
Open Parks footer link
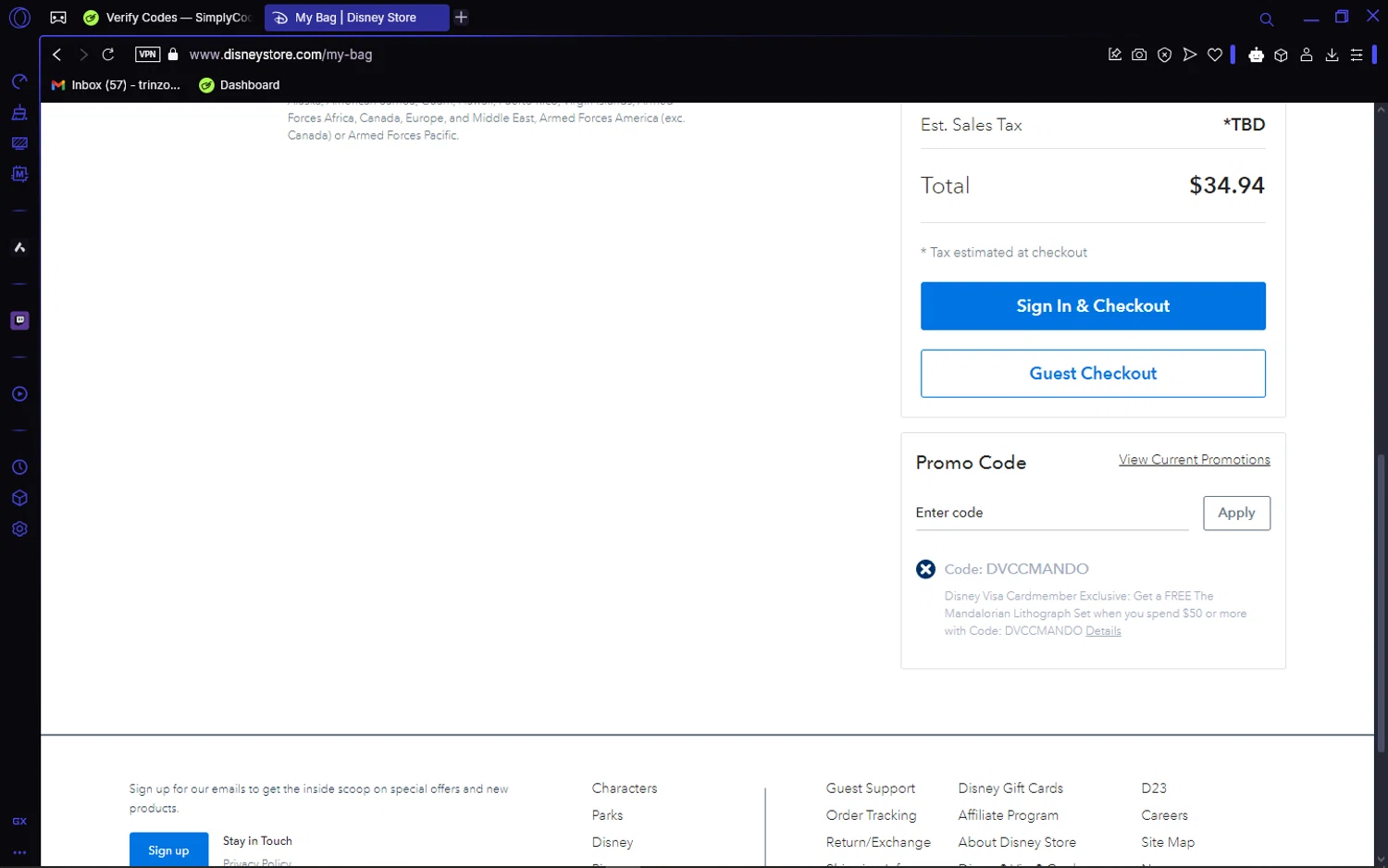point(607,815)
